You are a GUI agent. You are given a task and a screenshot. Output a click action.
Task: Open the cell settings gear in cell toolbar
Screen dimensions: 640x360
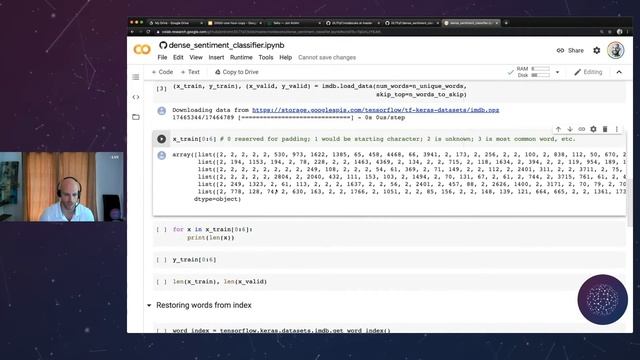click(x=593, y=129)
